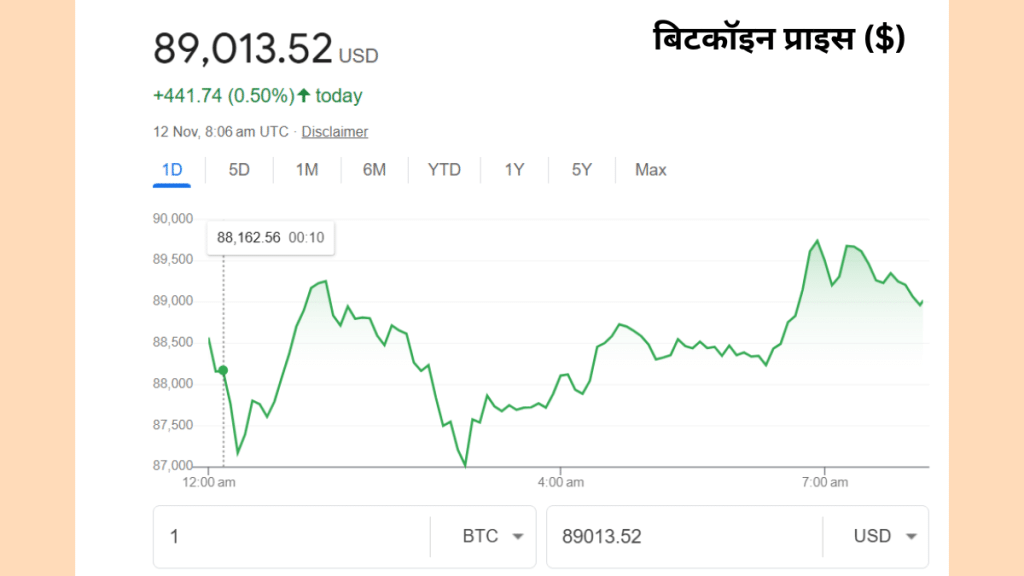The image size is (1024, 576).
Task: Click the chart peak near 7:00 am
Action: pyautogui.click(x=818, y=241)
